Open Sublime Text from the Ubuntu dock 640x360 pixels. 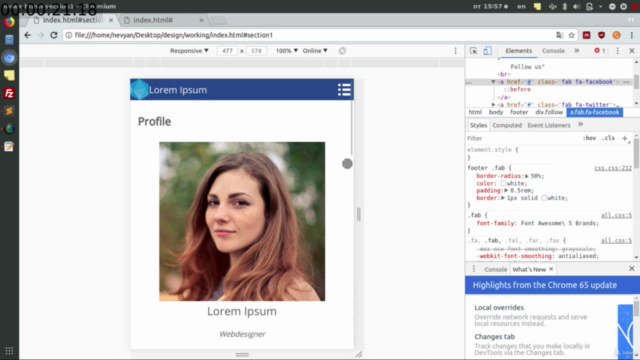[9, 111]
